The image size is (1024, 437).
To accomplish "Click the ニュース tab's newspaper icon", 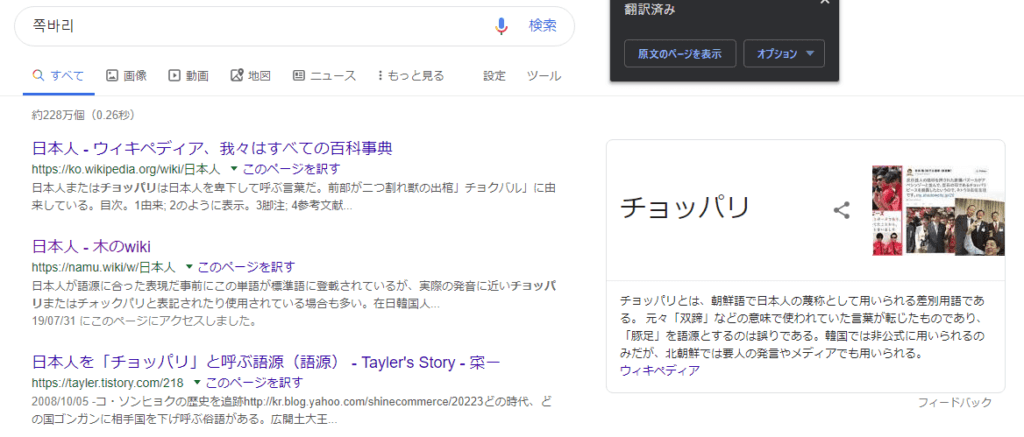I will pos(298,76).
